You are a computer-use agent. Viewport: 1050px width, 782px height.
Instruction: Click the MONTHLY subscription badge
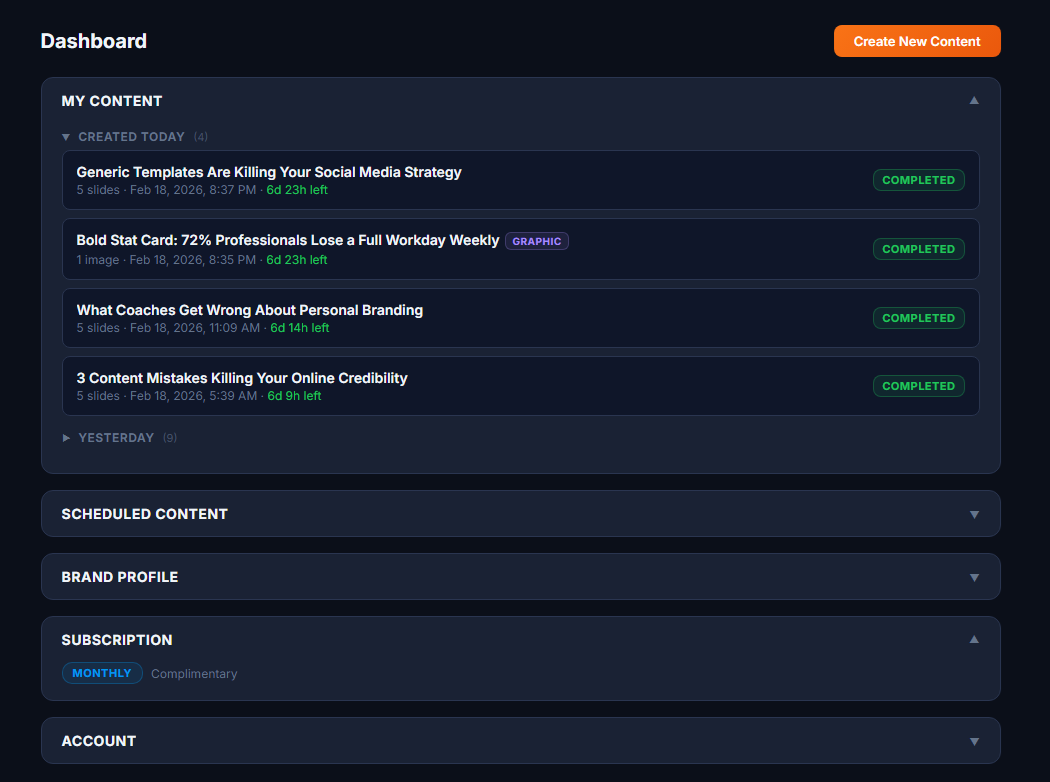102,673
